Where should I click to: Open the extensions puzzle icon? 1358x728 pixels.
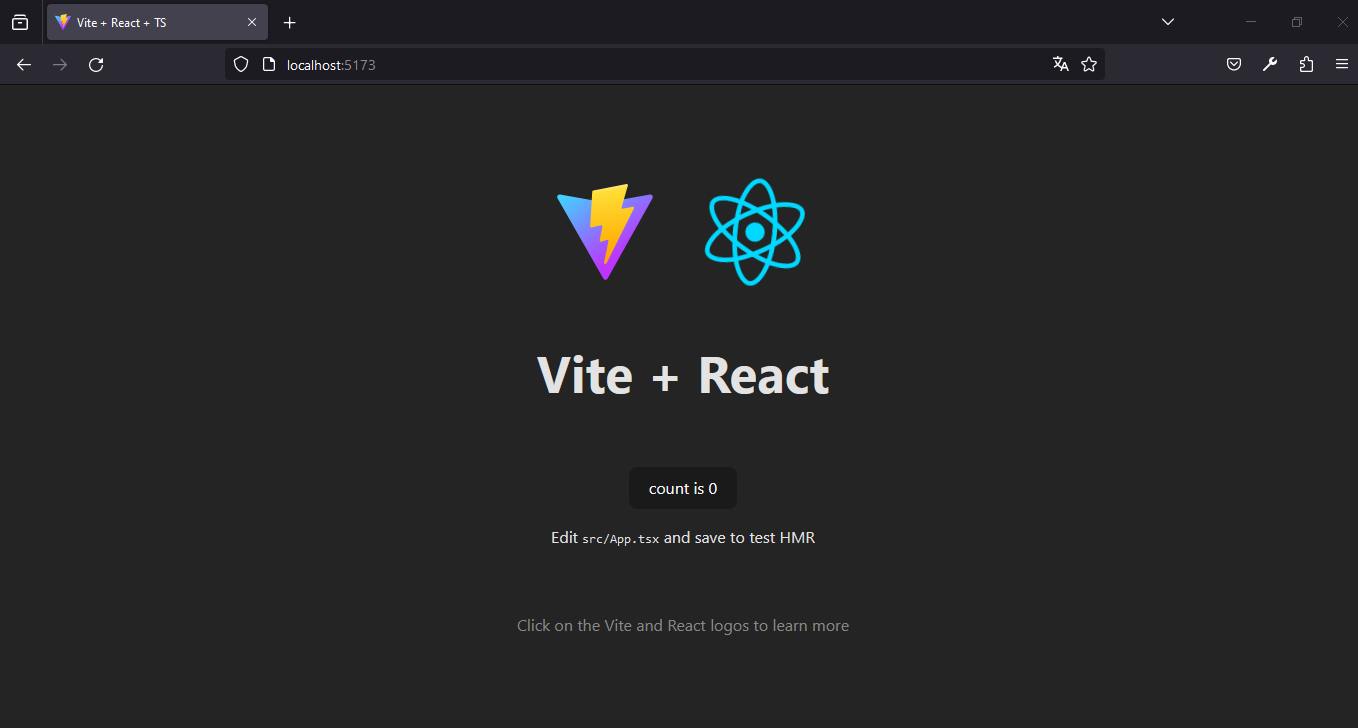1306,63
